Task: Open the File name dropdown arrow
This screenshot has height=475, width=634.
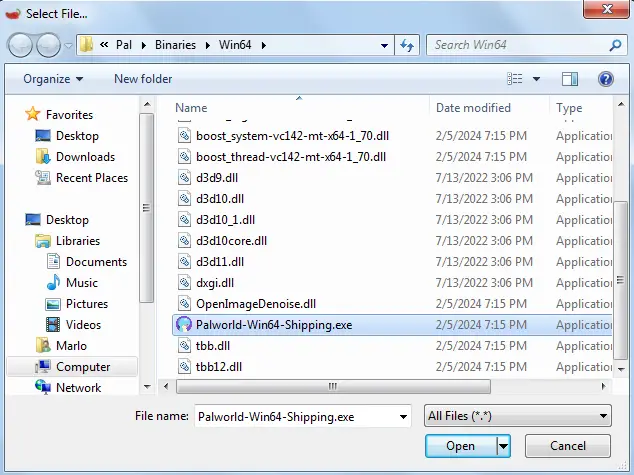Action: click(403, 416)
